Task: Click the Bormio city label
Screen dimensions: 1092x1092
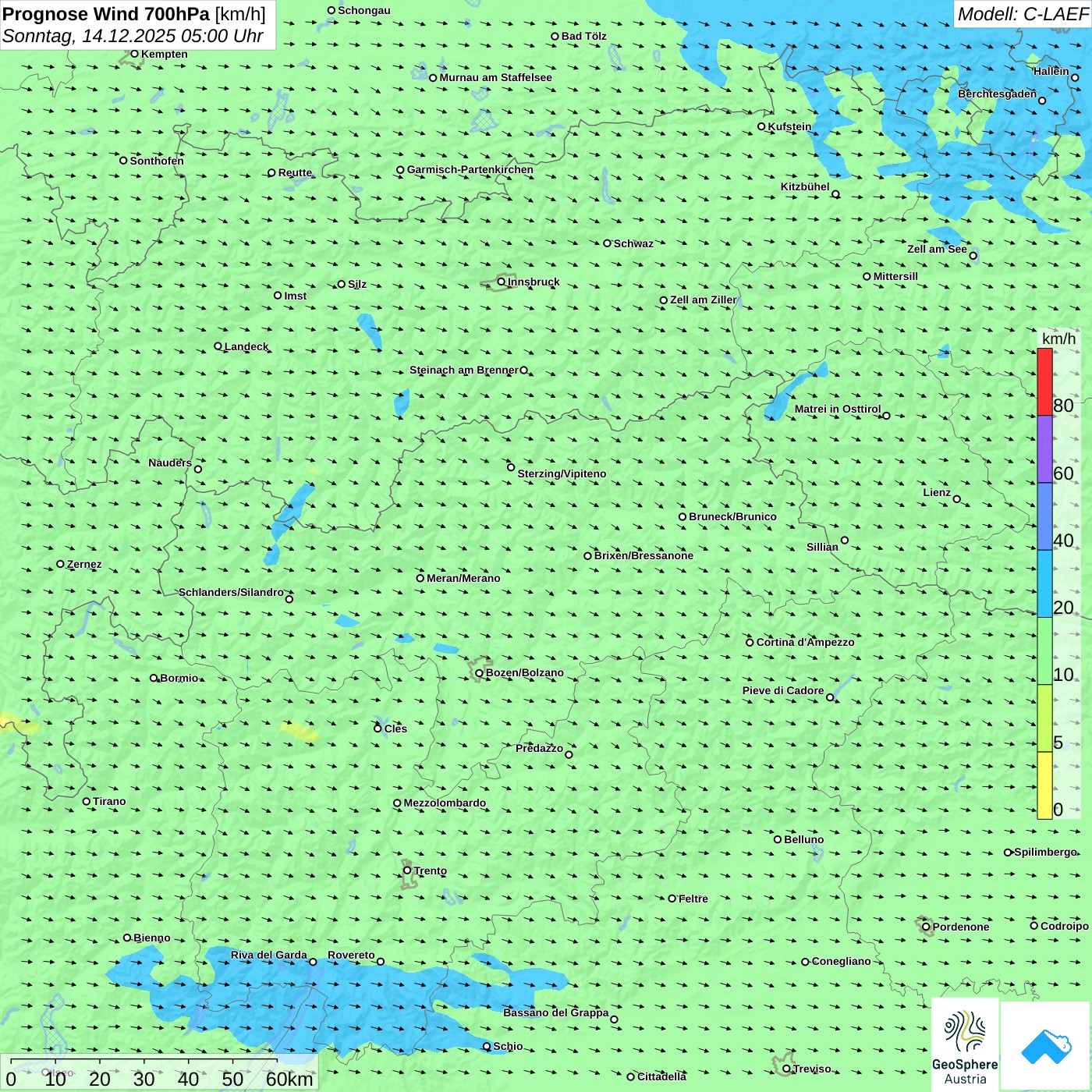Action: tap(179, 678)
